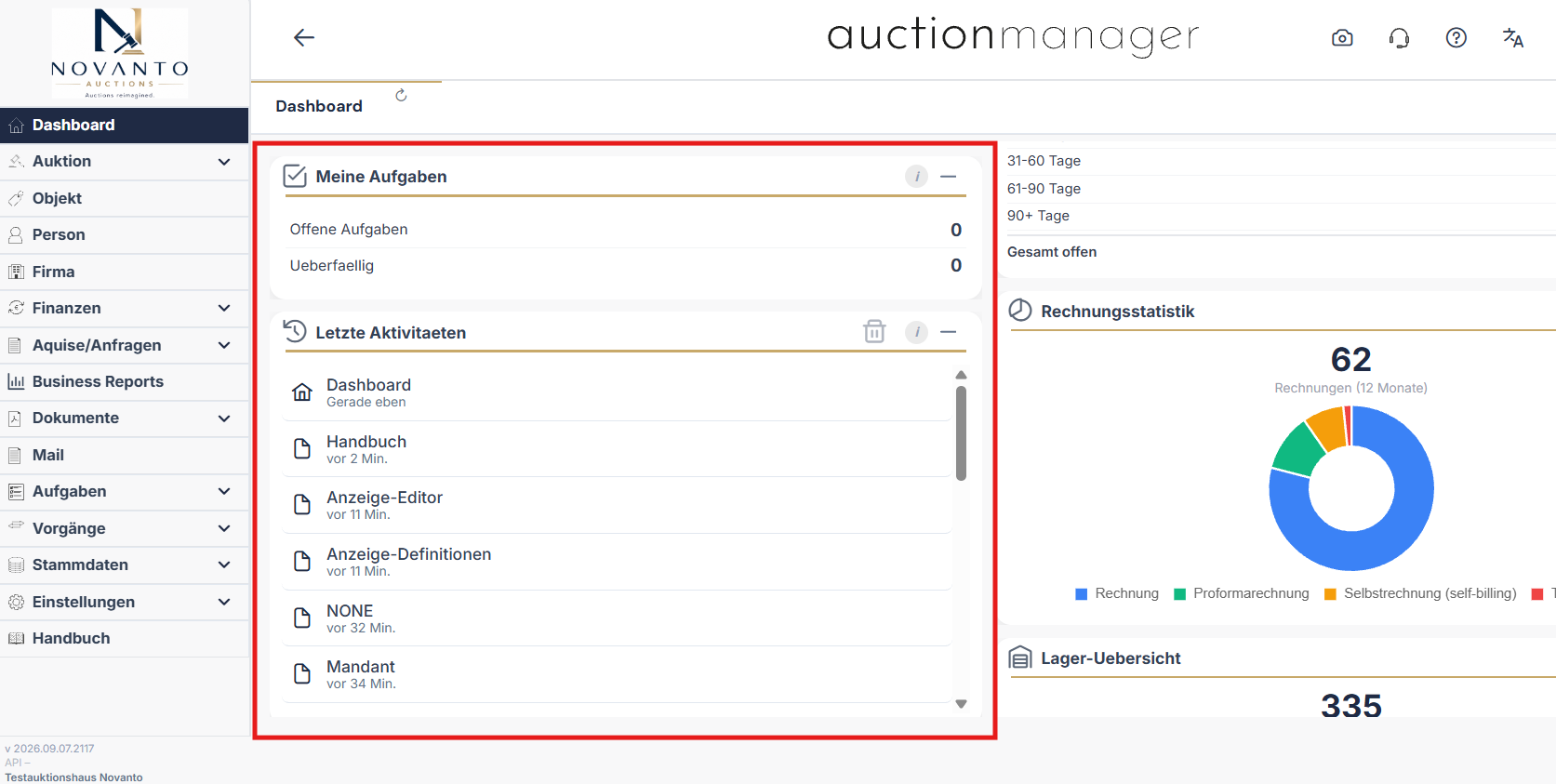Click the info icon in Letzte Aktivitaeten
Screen dimensions: 1556x784
pos(916,332)
